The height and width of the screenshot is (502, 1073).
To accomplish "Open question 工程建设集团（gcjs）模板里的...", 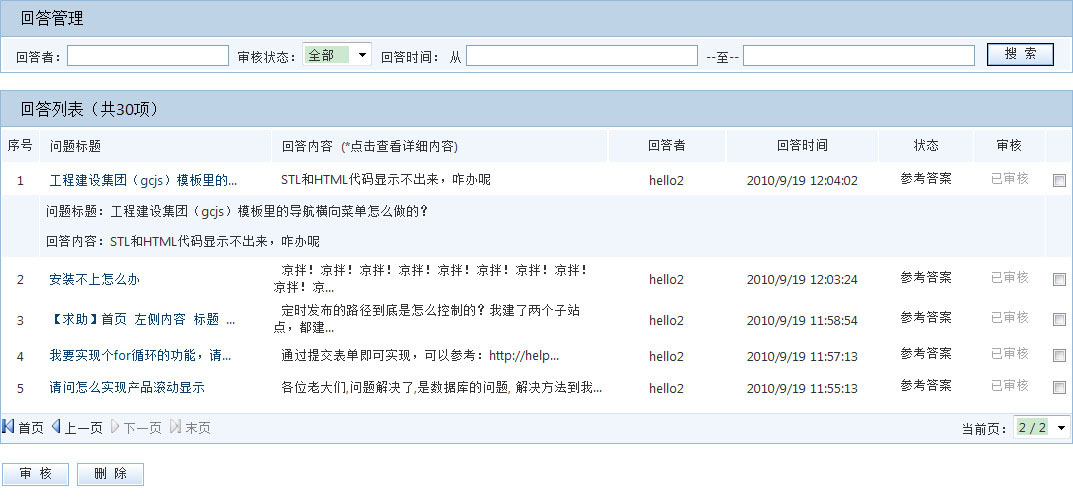I will click(x=143, y=181).
